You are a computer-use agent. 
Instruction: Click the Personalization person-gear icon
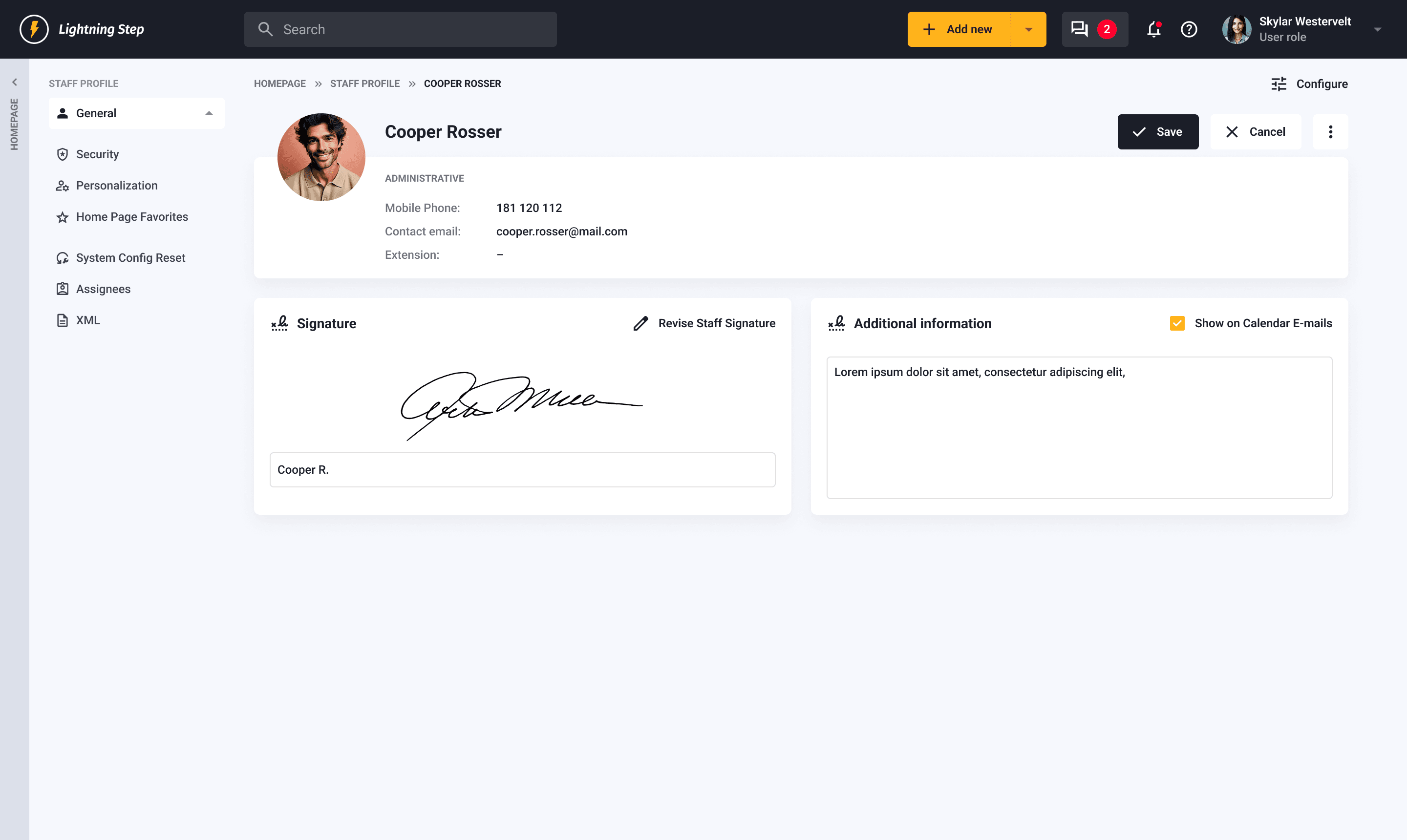[x=62, y=186]
